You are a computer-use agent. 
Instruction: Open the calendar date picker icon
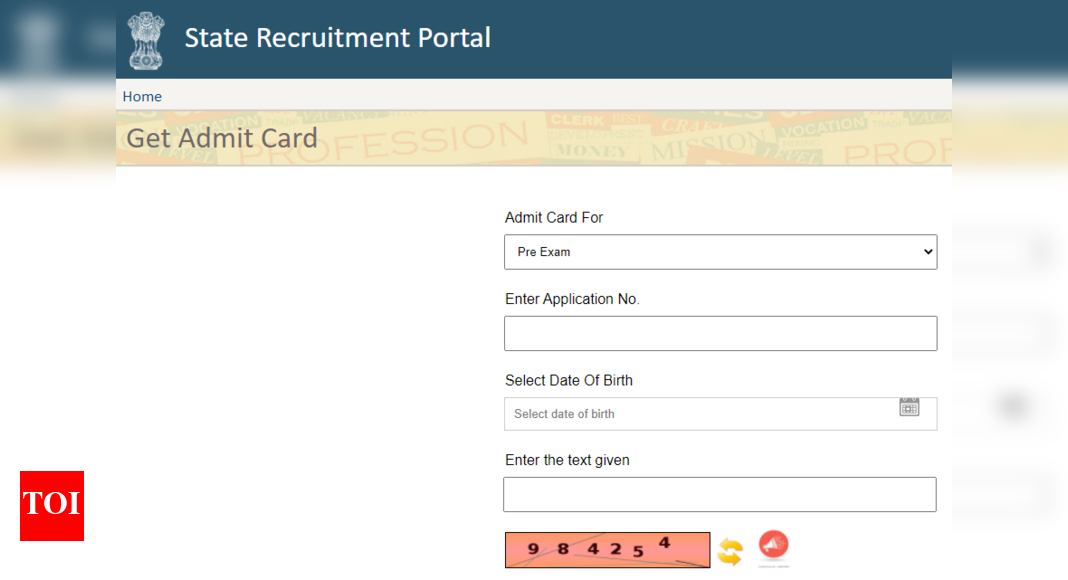tap(909, 407)
